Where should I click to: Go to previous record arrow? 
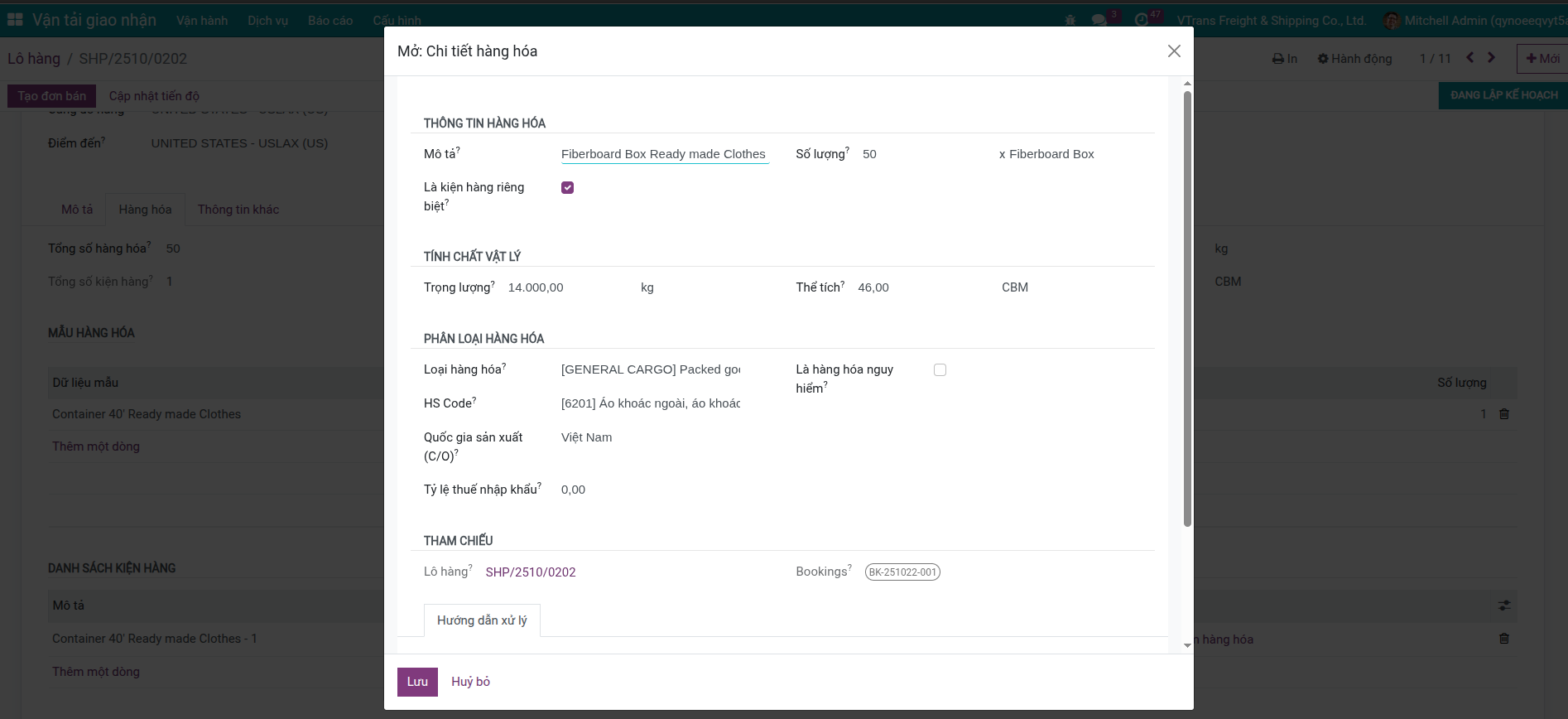[1470, 58]
